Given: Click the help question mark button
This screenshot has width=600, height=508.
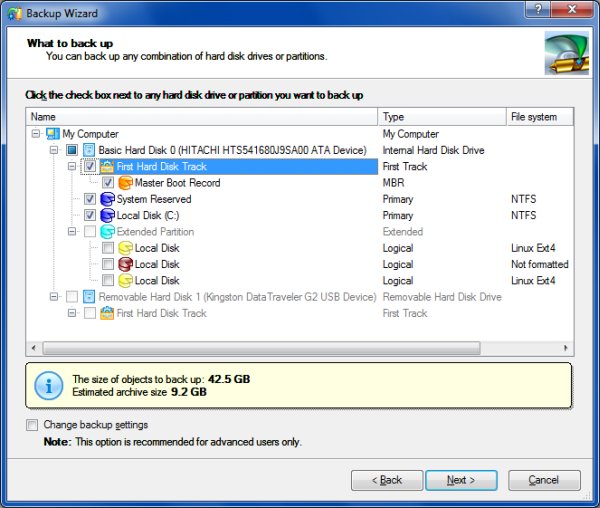Looking at the screenshot, I should (538, 9).
